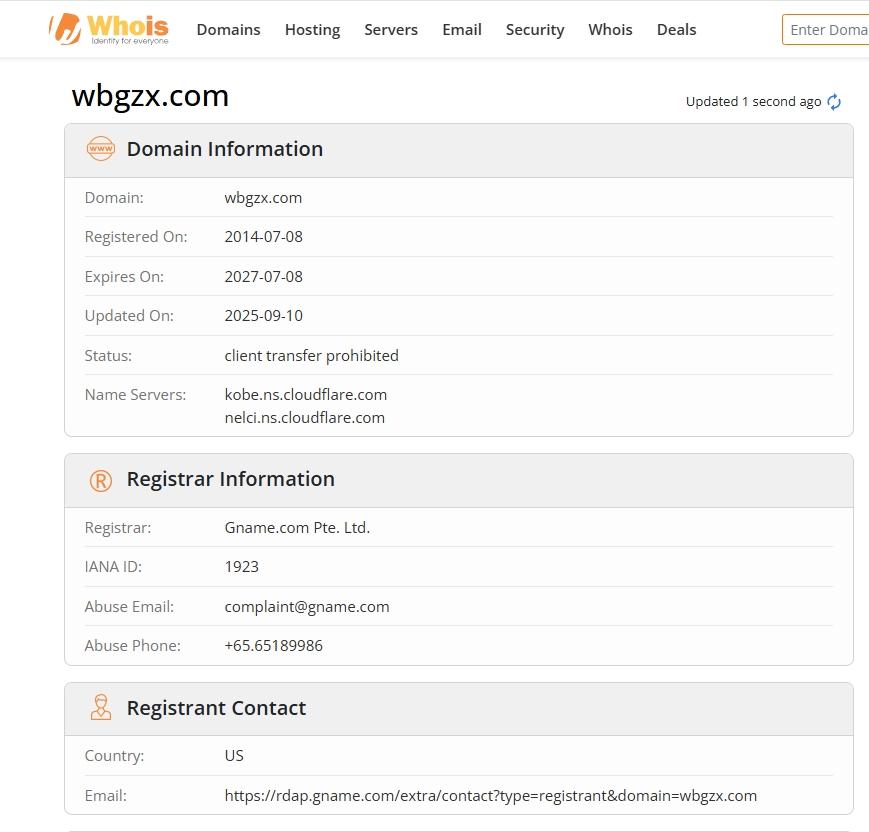Click the Abuse Email: label
869x832 pixels.
pos(129,607)
